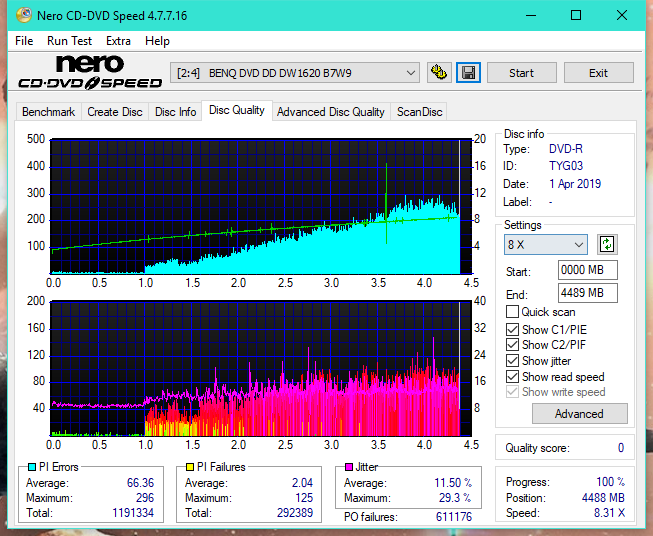The height and width of the screenshot is (536, 653).
Task: Select the Disc Quality tab
Action: [237, 110]
